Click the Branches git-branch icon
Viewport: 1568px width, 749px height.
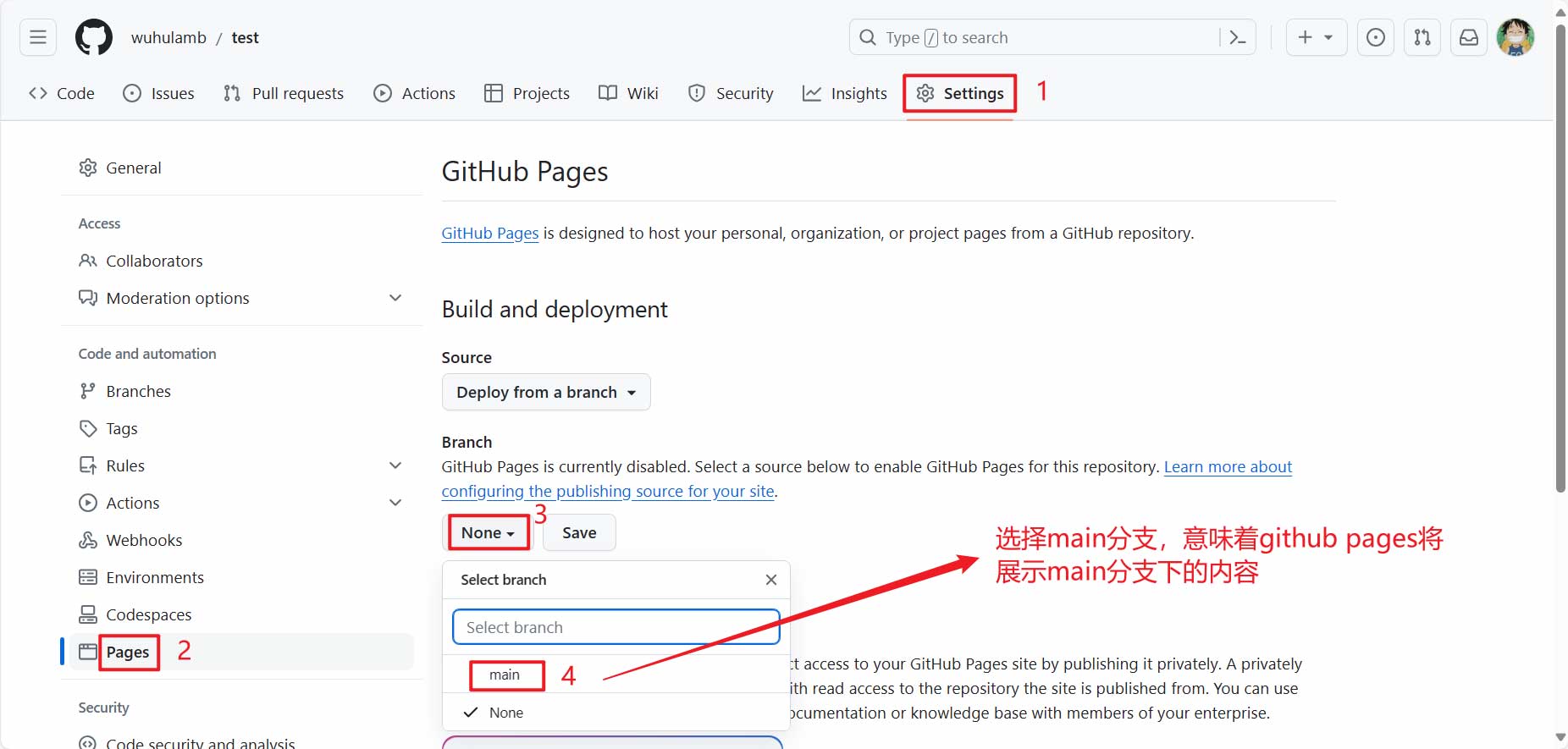(x=88, y=391)
